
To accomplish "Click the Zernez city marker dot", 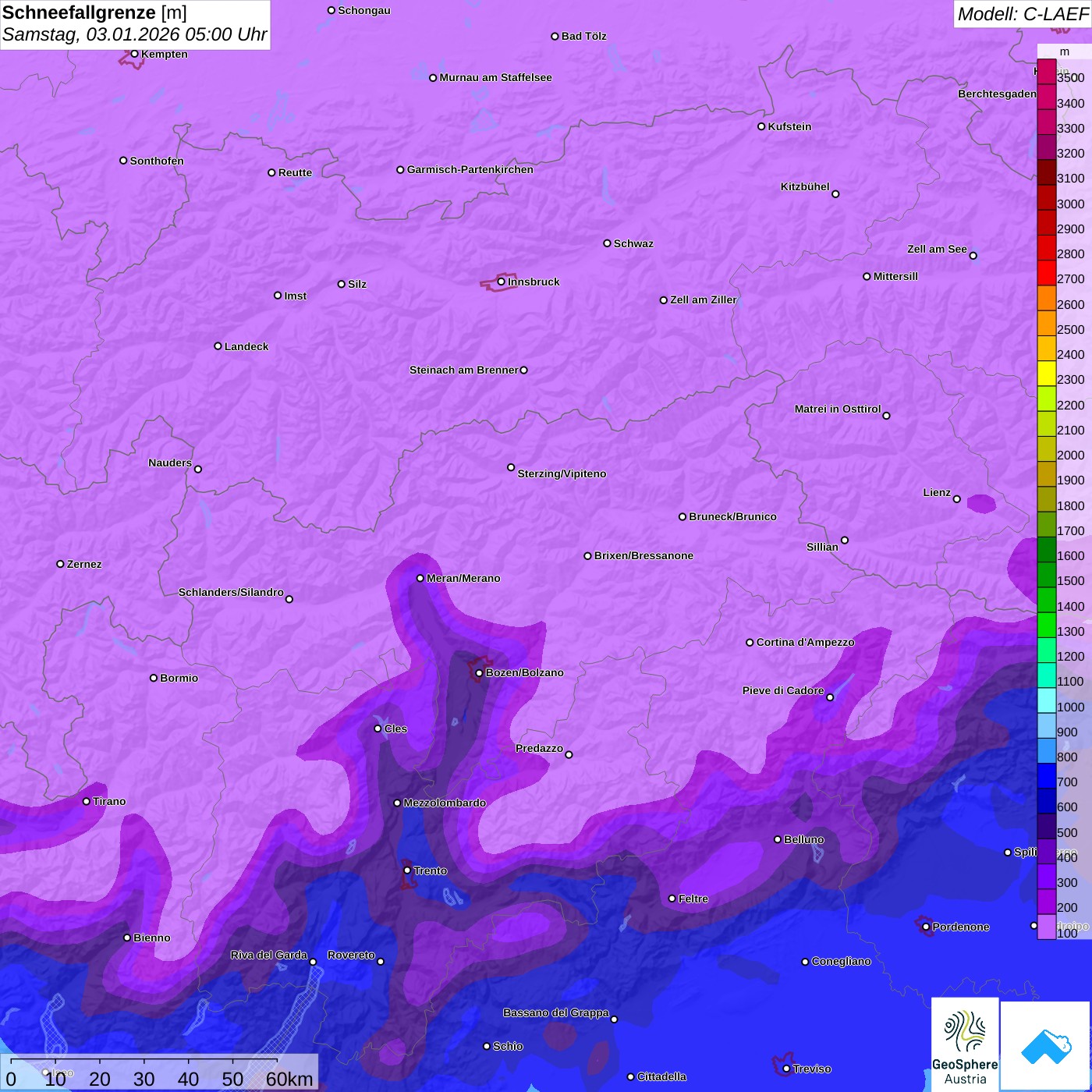I will click(x=60, y=564).
